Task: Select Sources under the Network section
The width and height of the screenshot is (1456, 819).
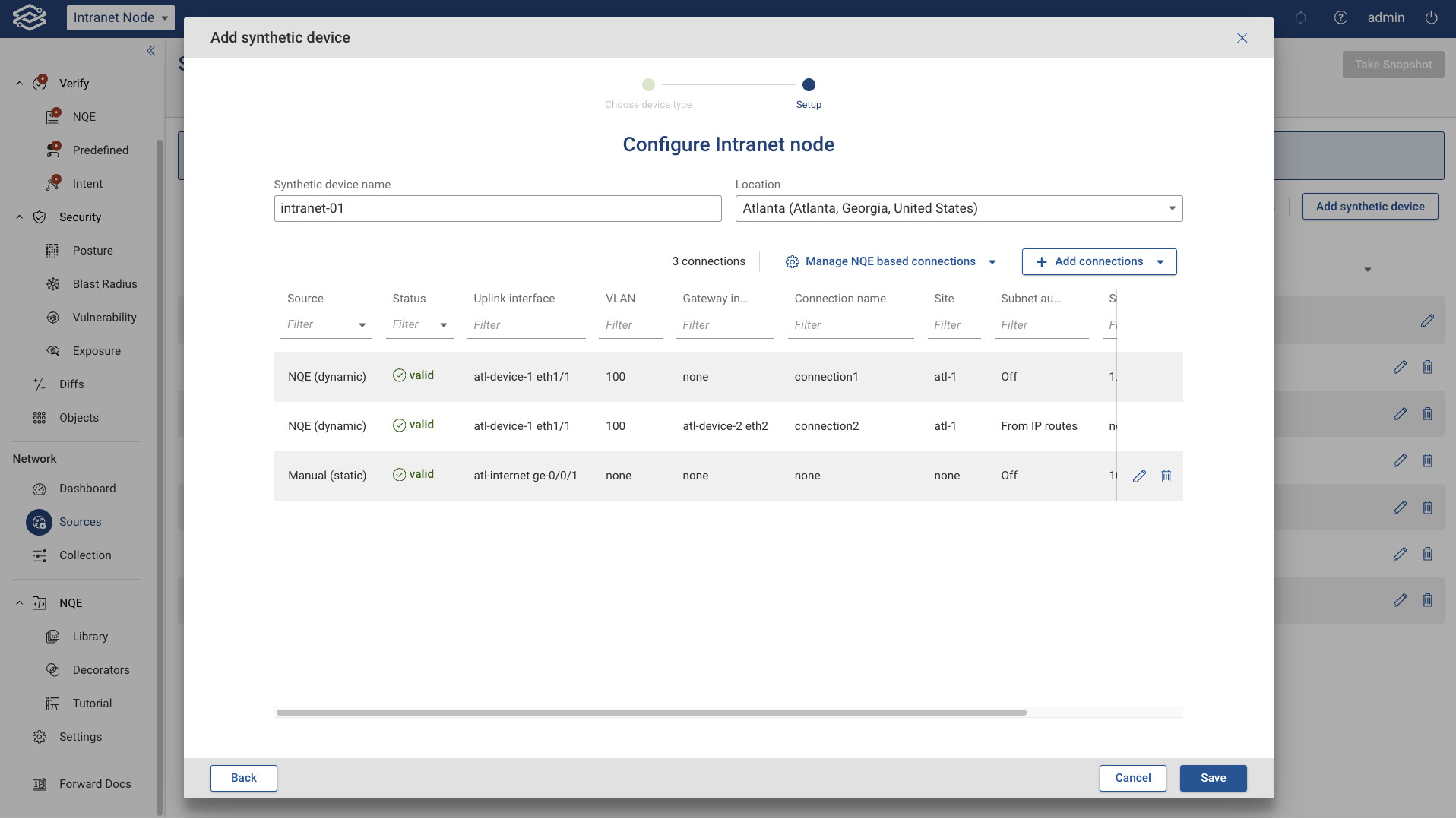Action: click(x=81, y=522)
